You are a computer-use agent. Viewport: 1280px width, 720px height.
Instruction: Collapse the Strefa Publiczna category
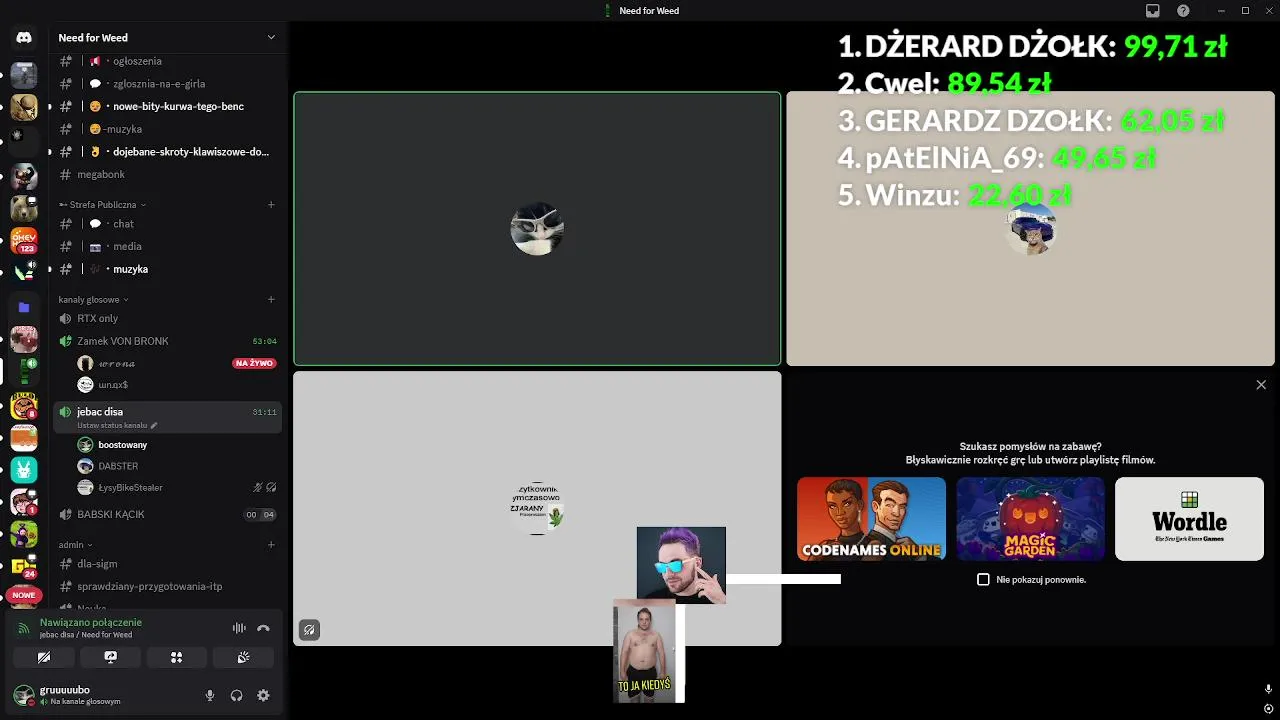click(x=103, y=205)
